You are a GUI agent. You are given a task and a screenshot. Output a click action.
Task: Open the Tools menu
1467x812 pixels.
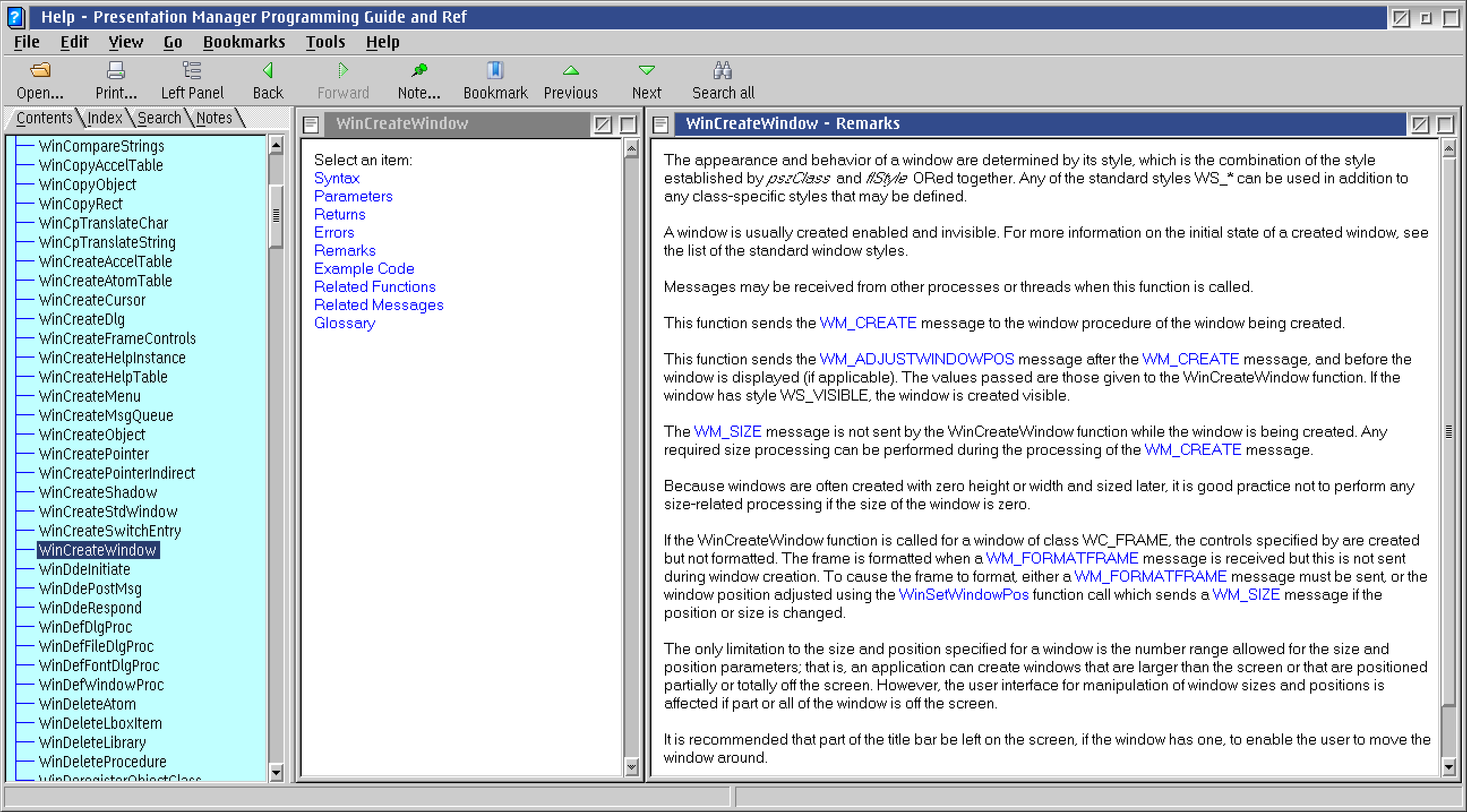click(x=325, y=42)
